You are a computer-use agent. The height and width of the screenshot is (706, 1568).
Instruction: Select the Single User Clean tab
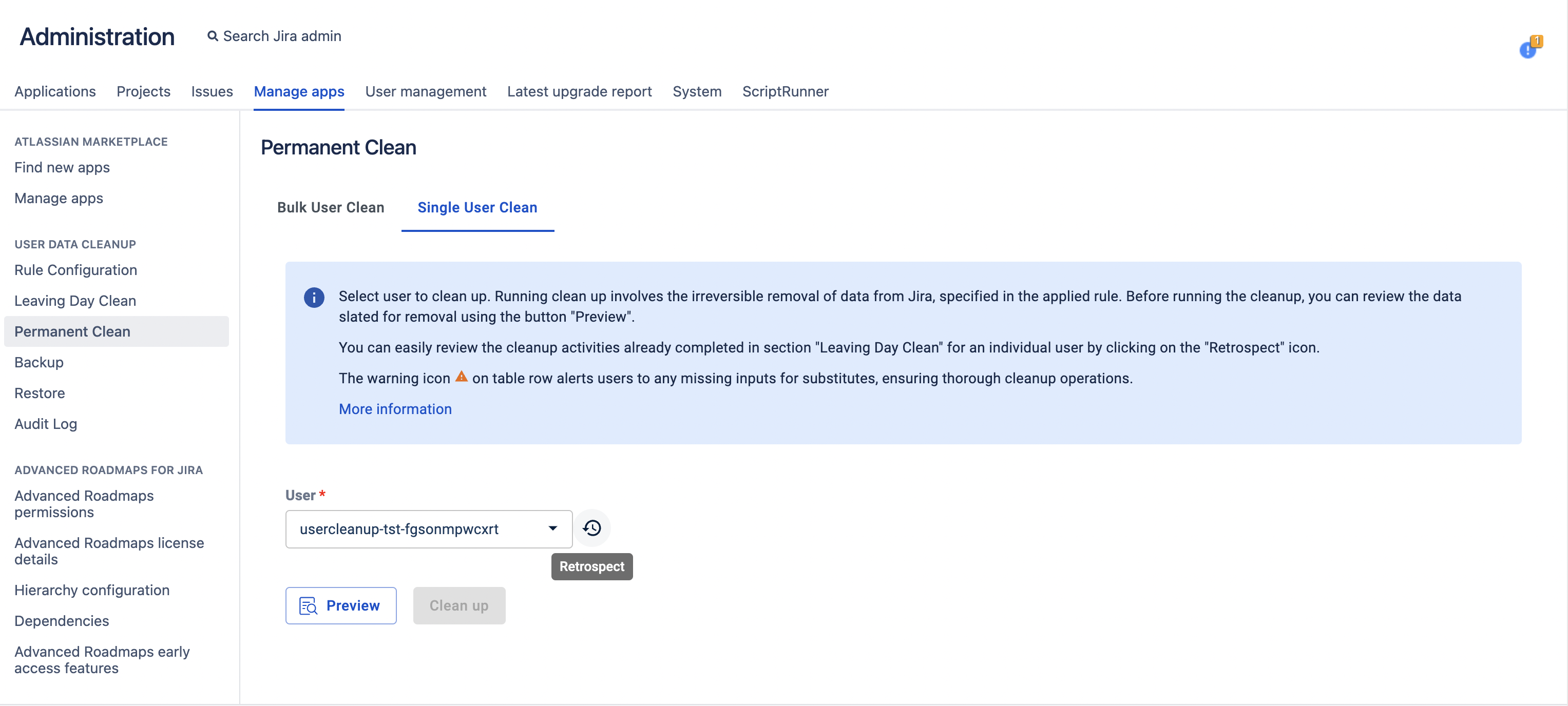click(x=477, y=207)
